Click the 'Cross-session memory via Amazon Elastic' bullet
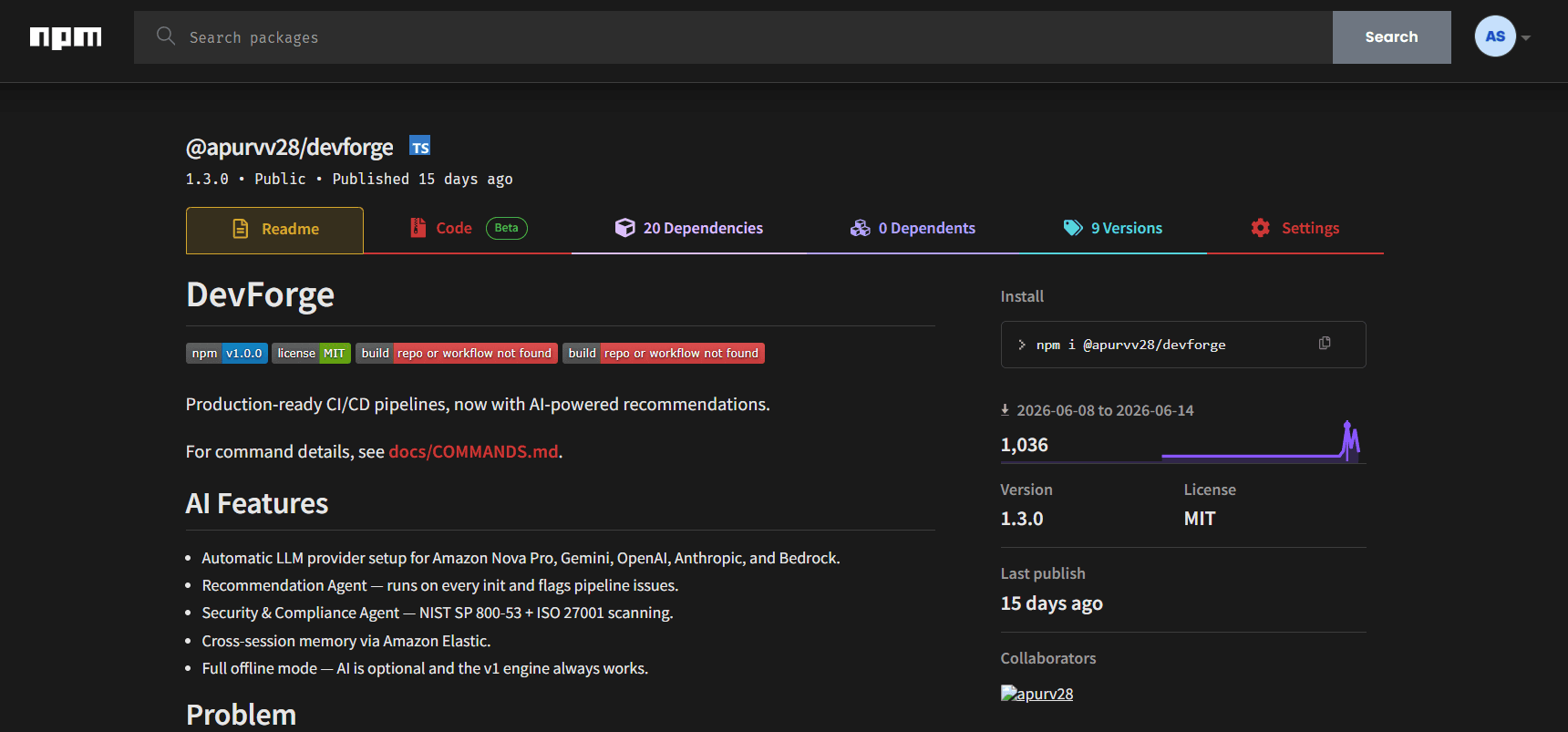 click(x=346, y=641)
